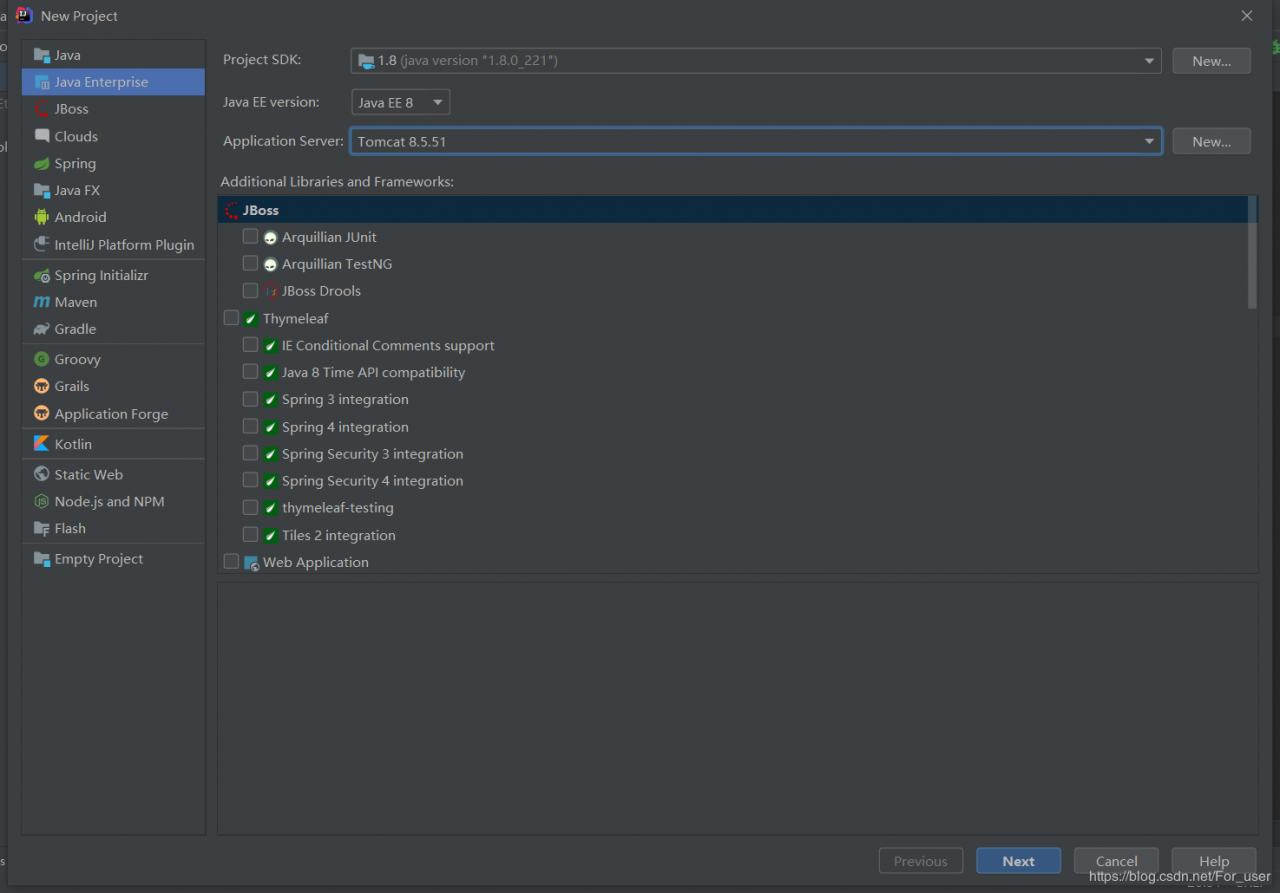Click the JBoss sidebar icon
The height and width of the screenshot is (893, 1280).
point(41,109)
